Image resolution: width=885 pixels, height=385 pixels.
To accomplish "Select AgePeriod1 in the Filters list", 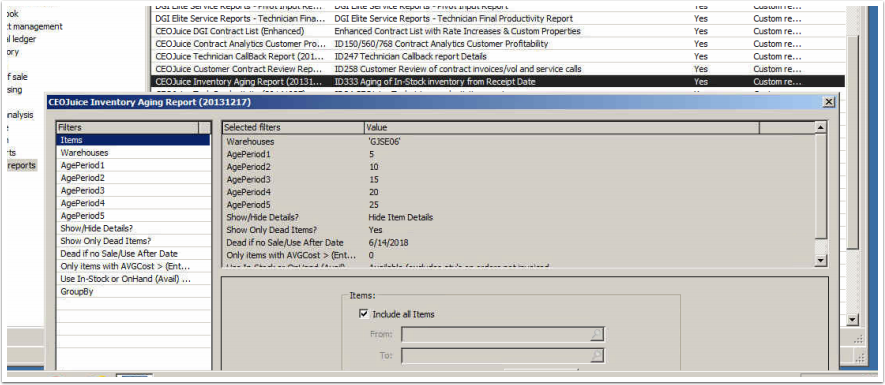I will click(133, 165).
